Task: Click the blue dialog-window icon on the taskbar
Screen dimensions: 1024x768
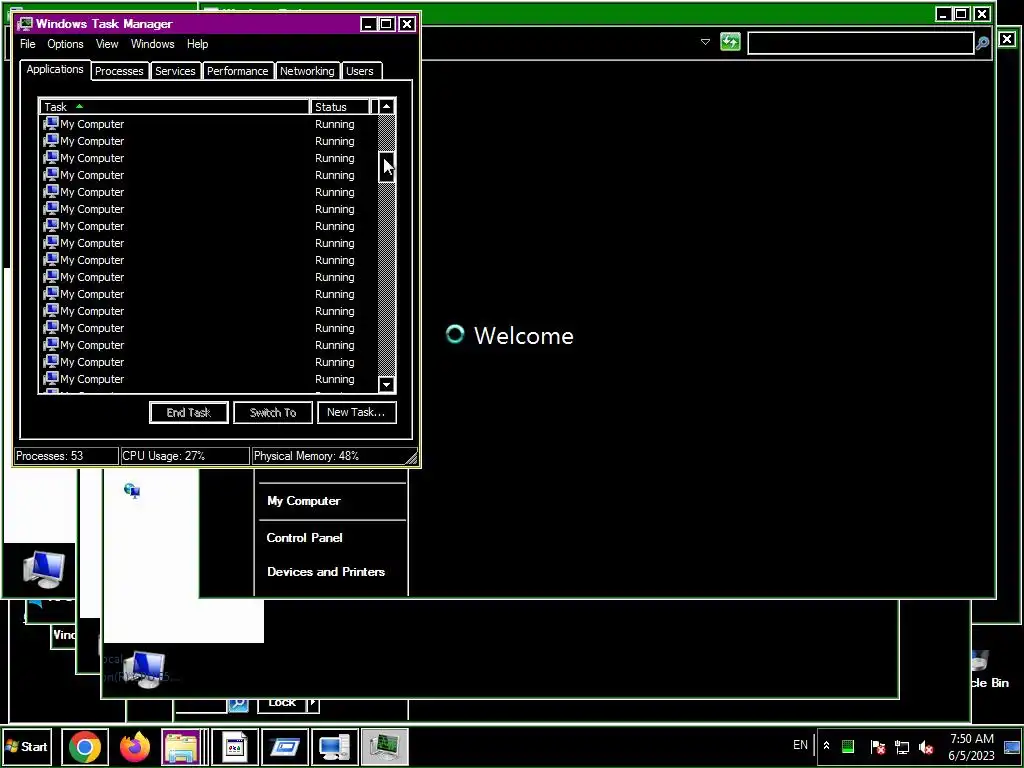Action: point(284,746)
